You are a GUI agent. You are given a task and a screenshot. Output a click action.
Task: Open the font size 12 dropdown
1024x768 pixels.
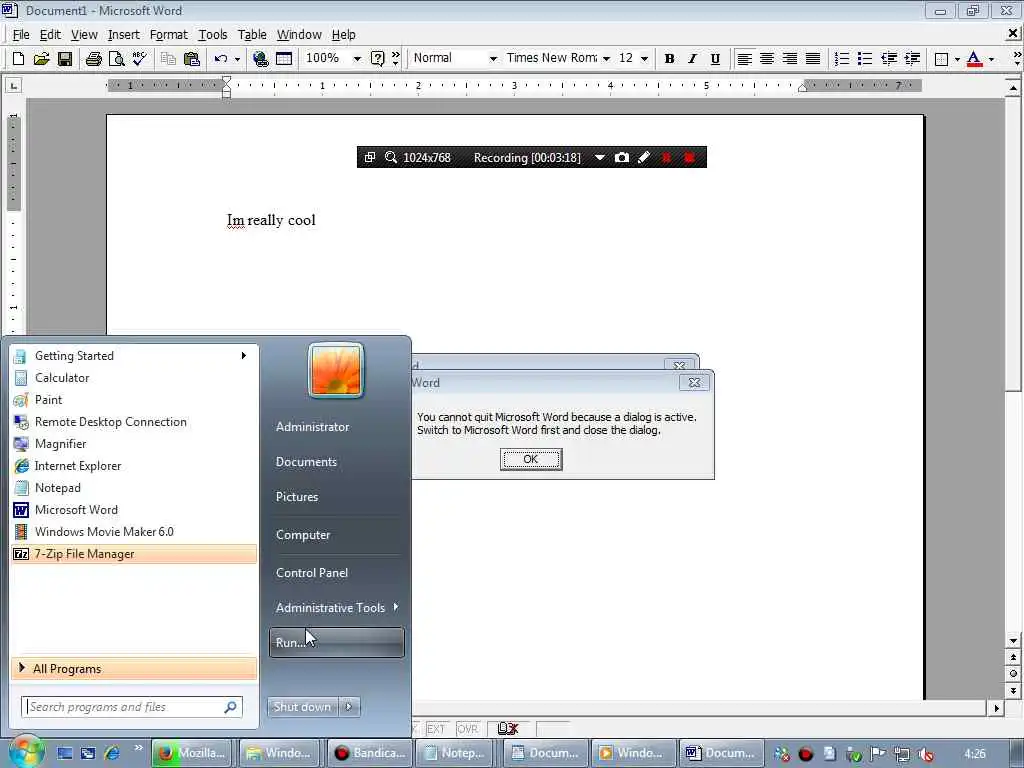[x=644, y=59]
